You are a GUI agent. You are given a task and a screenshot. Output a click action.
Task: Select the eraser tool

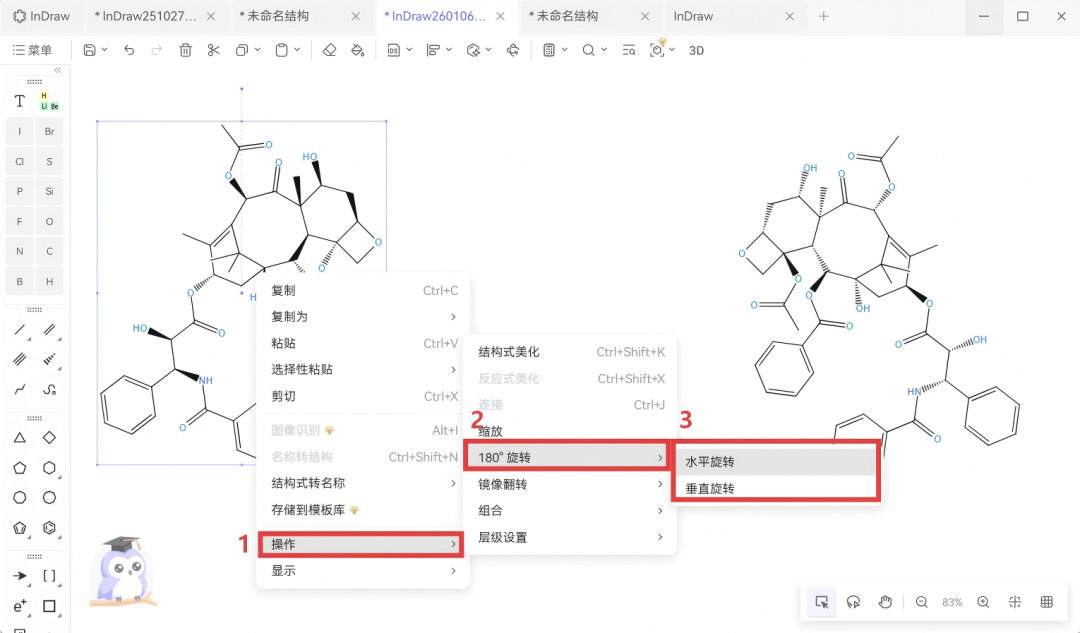pos(329,50)
